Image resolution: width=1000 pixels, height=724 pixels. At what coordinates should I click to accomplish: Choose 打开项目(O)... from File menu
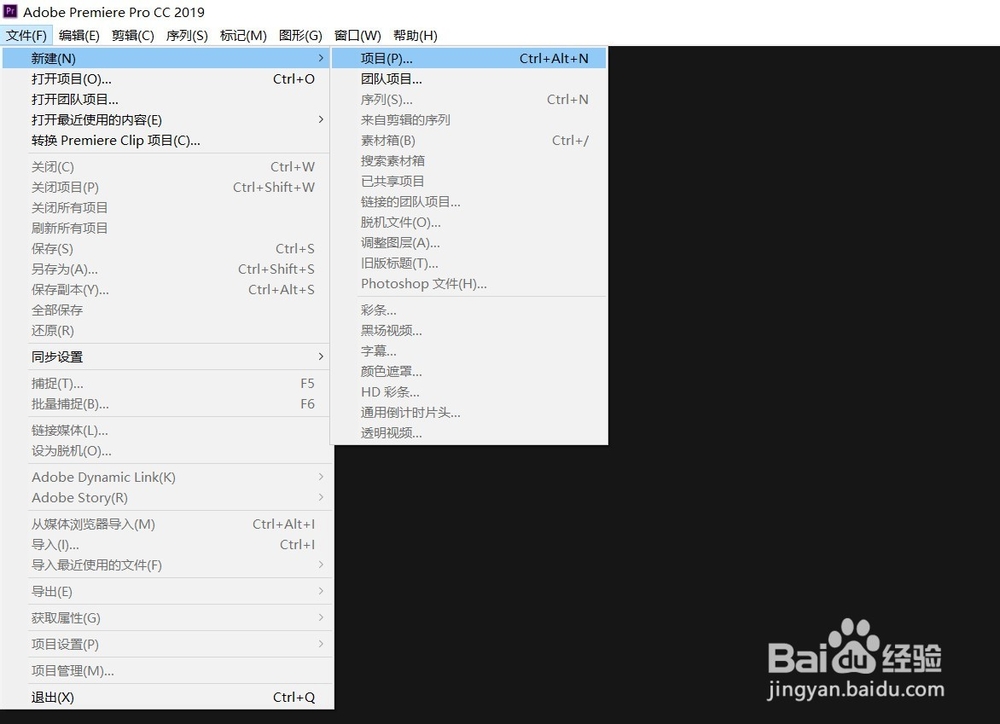[x=166, y=79]
